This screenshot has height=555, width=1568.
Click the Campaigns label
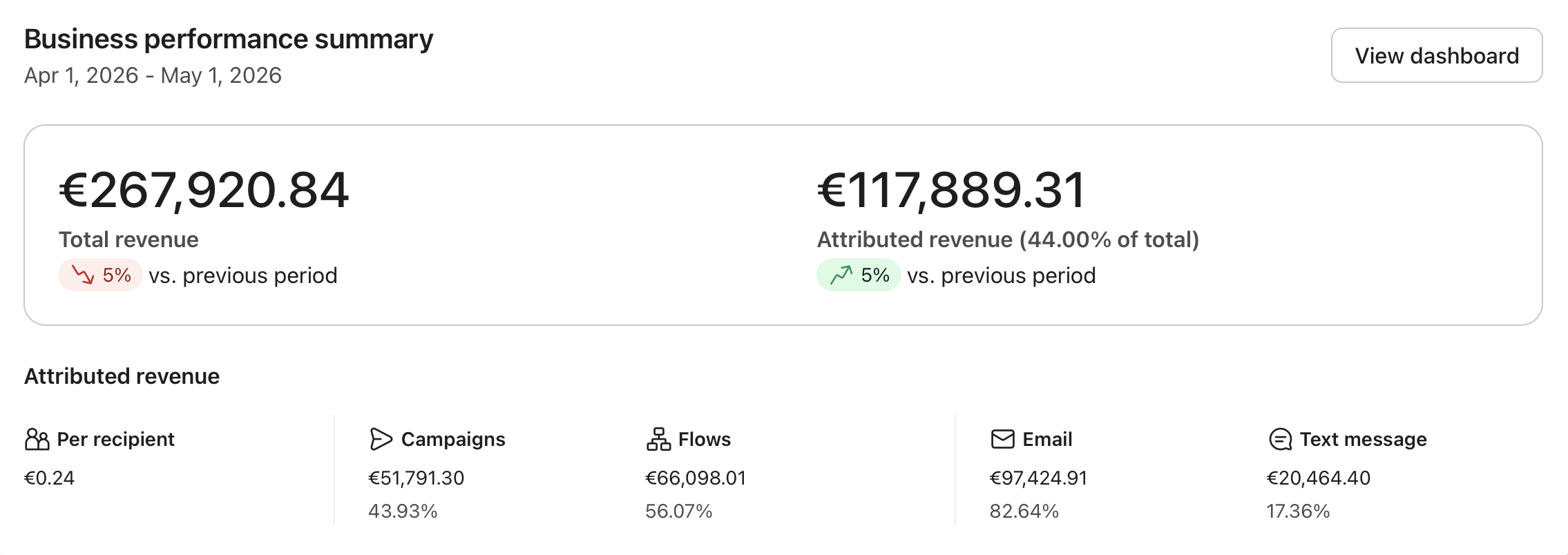[x=453, y=439]
